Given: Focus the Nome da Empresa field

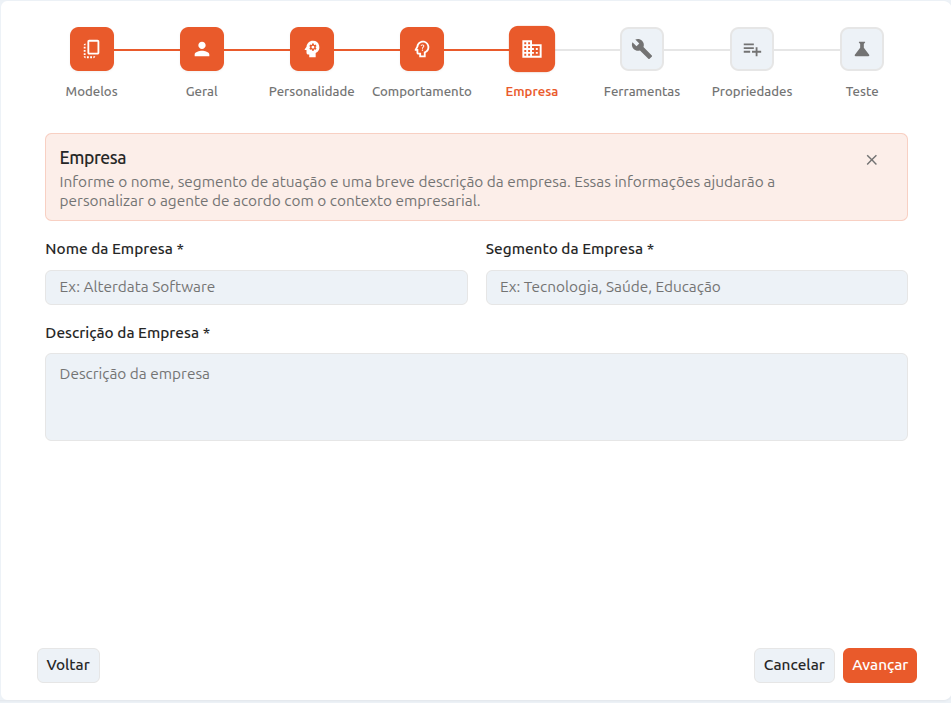Looking at the screenshot, I should coord(257,288).
